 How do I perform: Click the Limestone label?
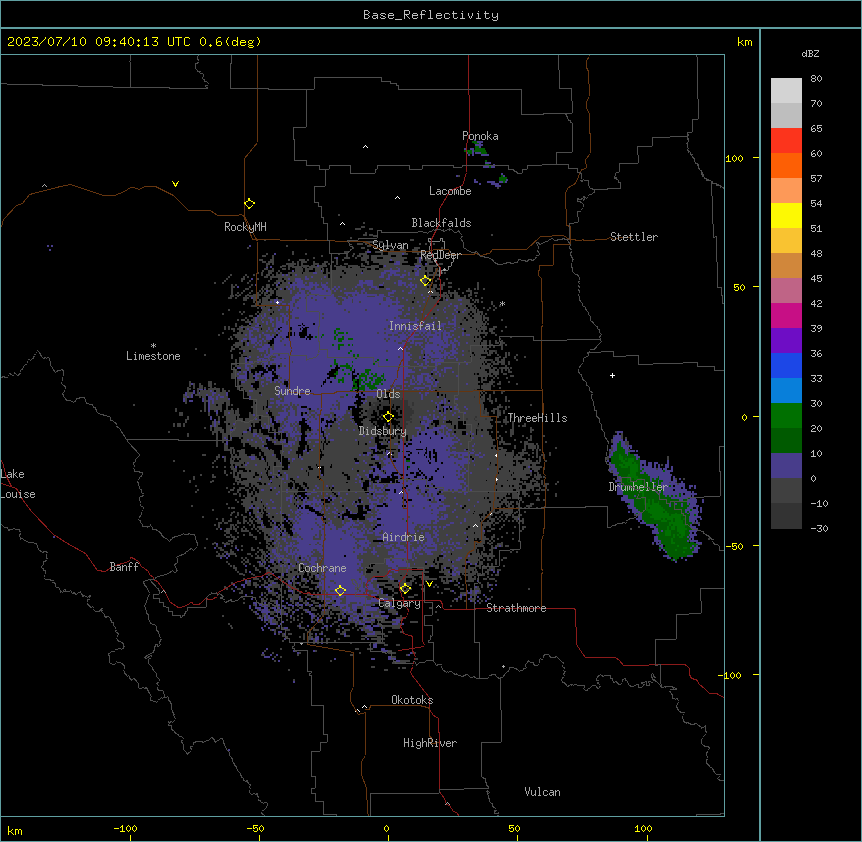pos(153,356)
